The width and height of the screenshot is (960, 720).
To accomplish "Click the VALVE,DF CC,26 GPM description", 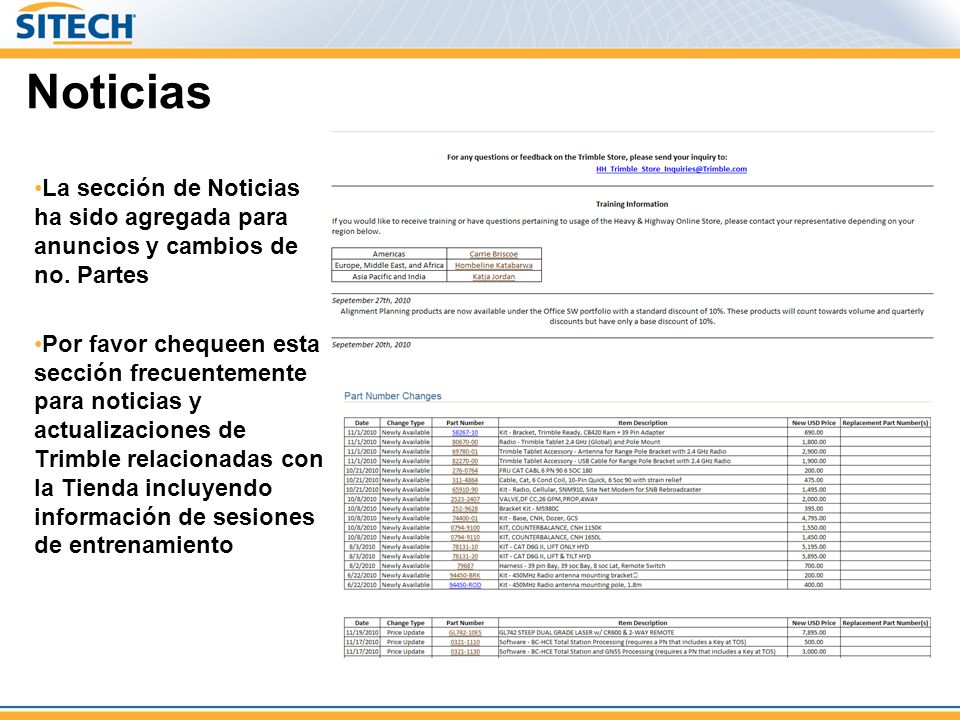I will point(549,499).
